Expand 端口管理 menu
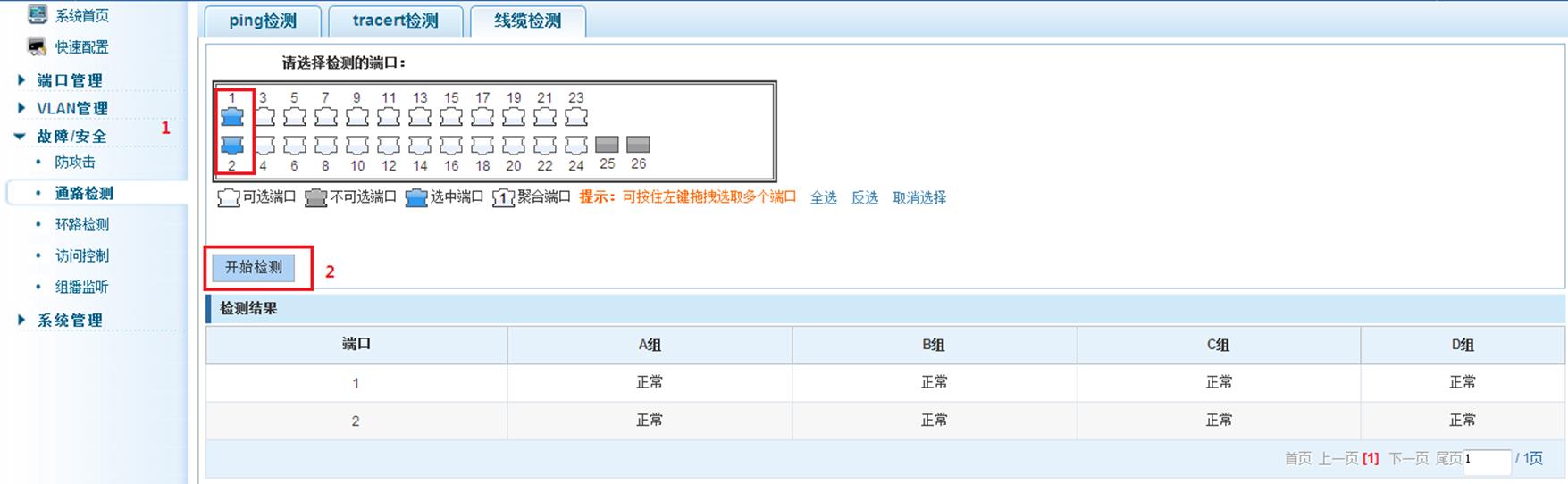This screenshot has height=484, width=1568. (70, 80)
